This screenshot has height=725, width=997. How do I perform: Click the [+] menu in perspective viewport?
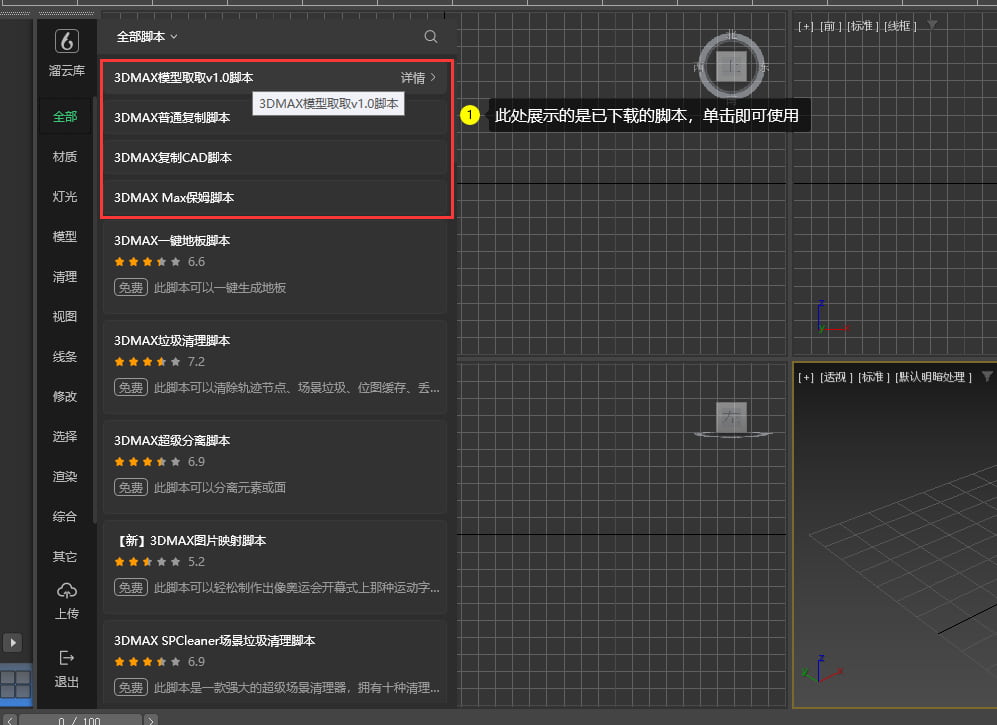click(806, 377)
